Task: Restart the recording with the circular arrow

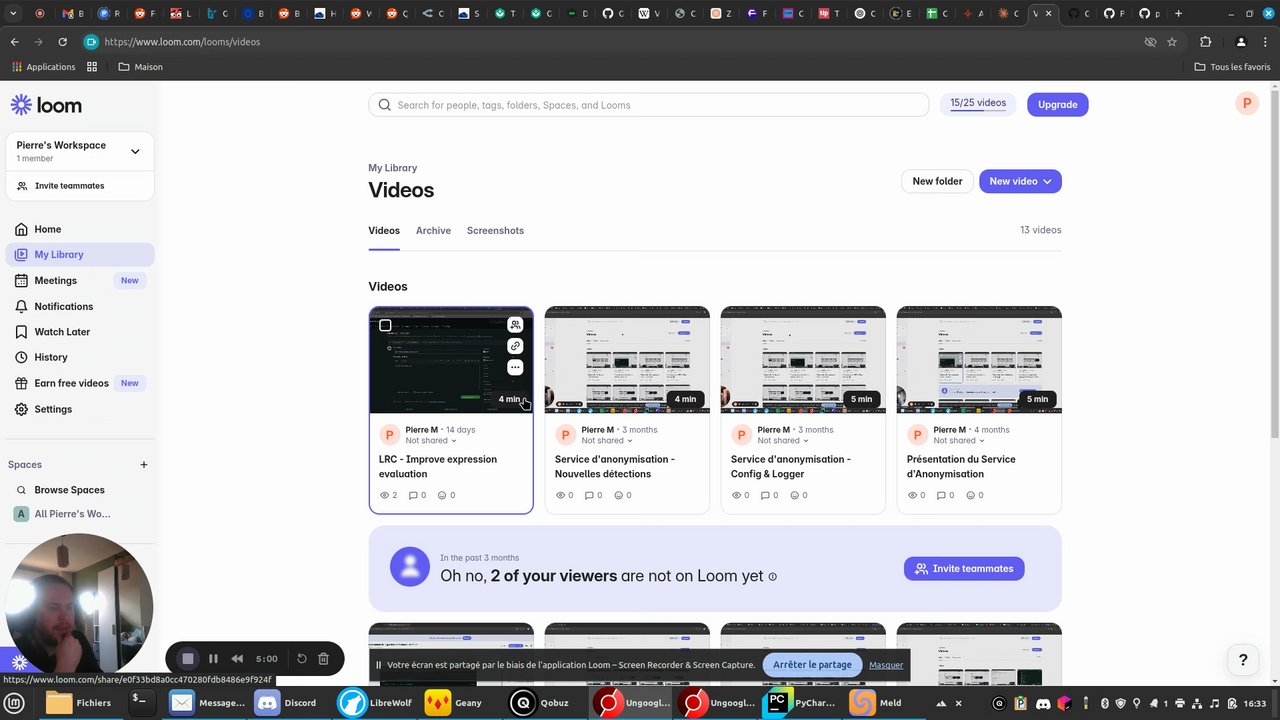Action: 302,658
